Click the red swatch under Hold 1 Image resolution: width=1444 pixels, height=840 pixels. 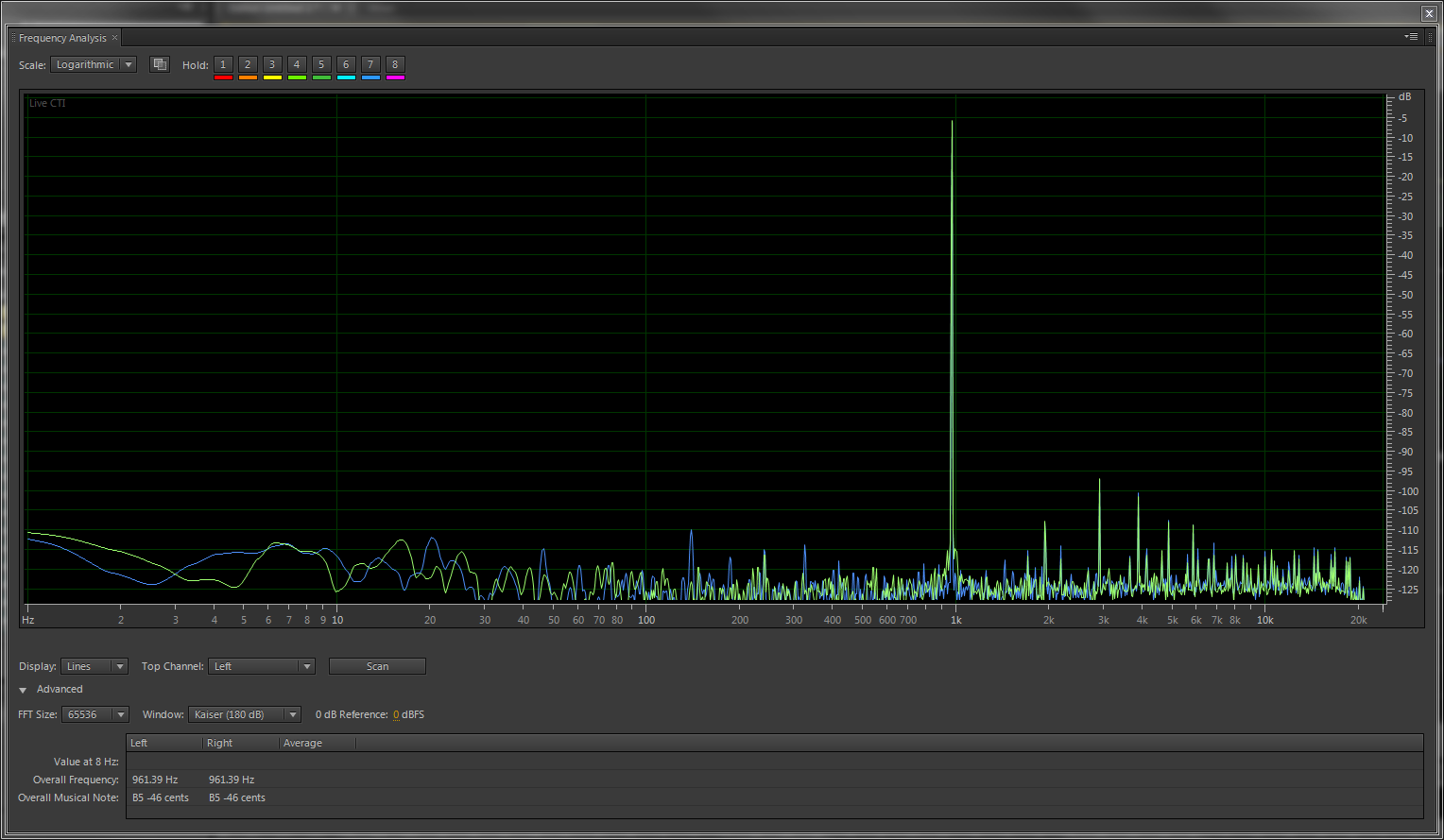pyautogui.click(x=223, y=77)
